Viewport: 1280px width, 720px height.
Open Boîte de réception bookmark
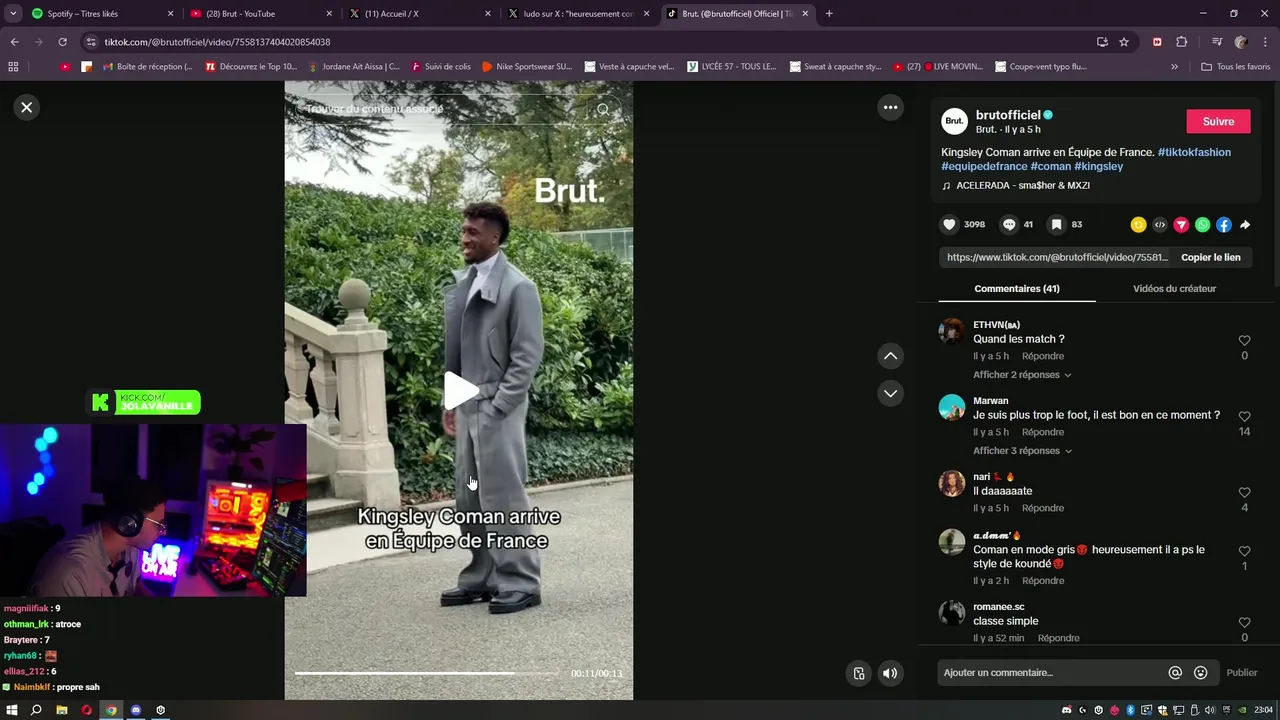pos(148,67)
